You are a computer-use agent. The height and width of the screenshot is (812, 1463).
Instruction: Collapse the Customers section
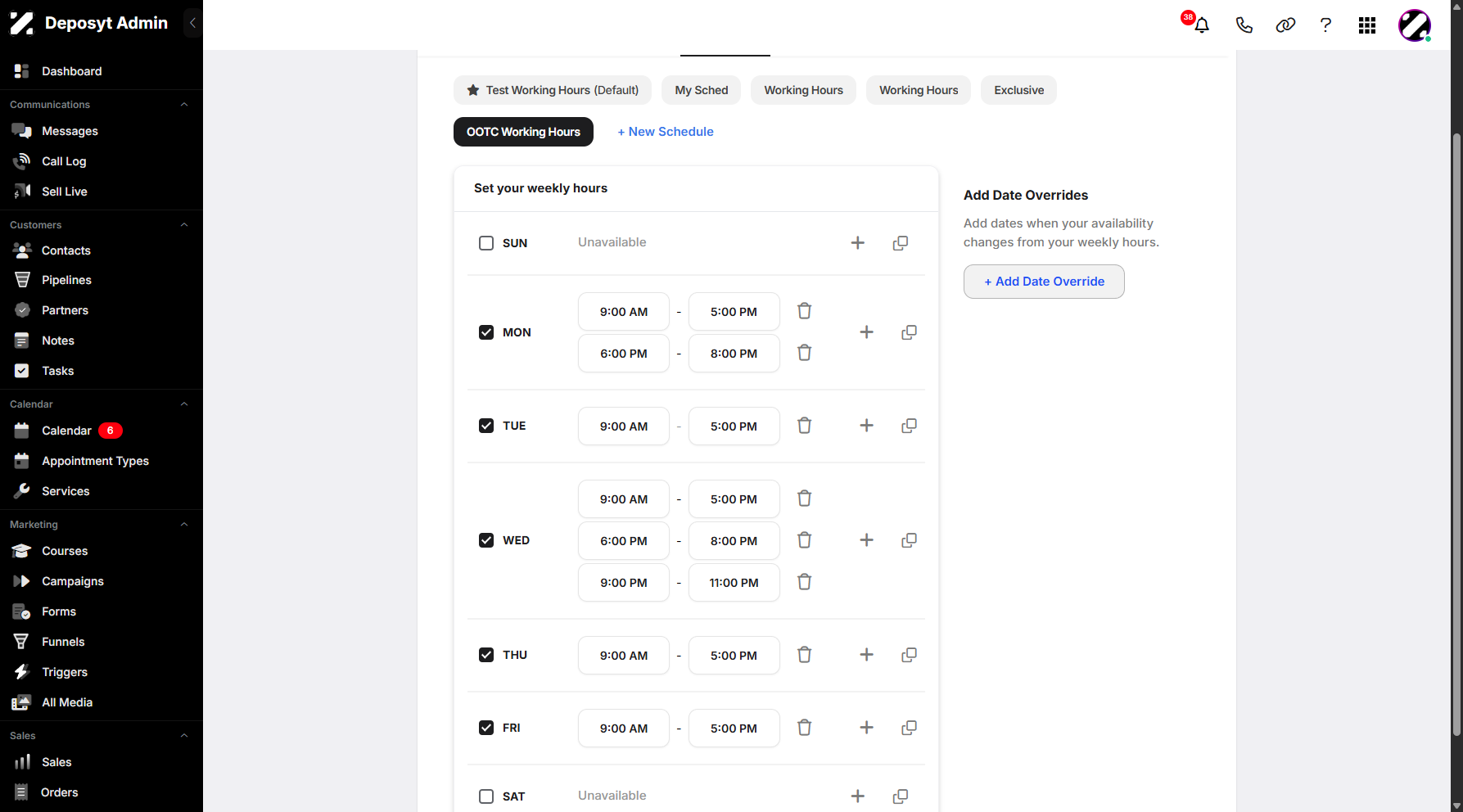coord(184,225)
